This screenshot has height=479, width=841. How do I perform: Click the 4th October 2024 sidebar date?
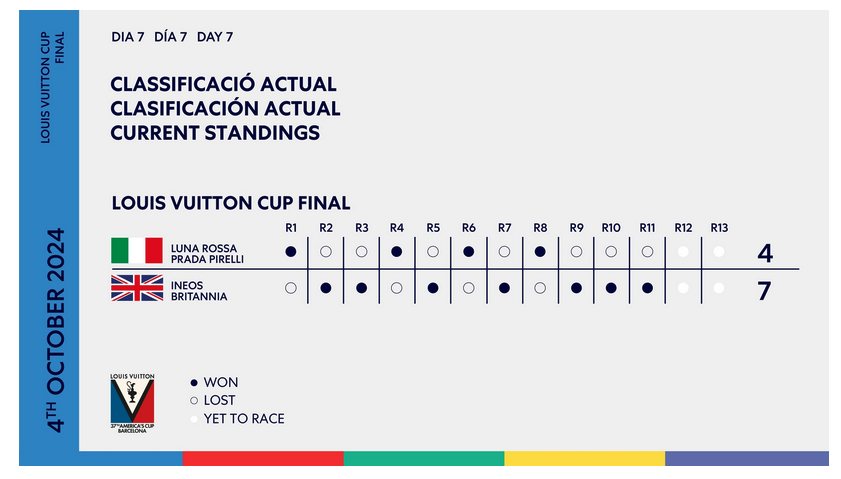56,330
